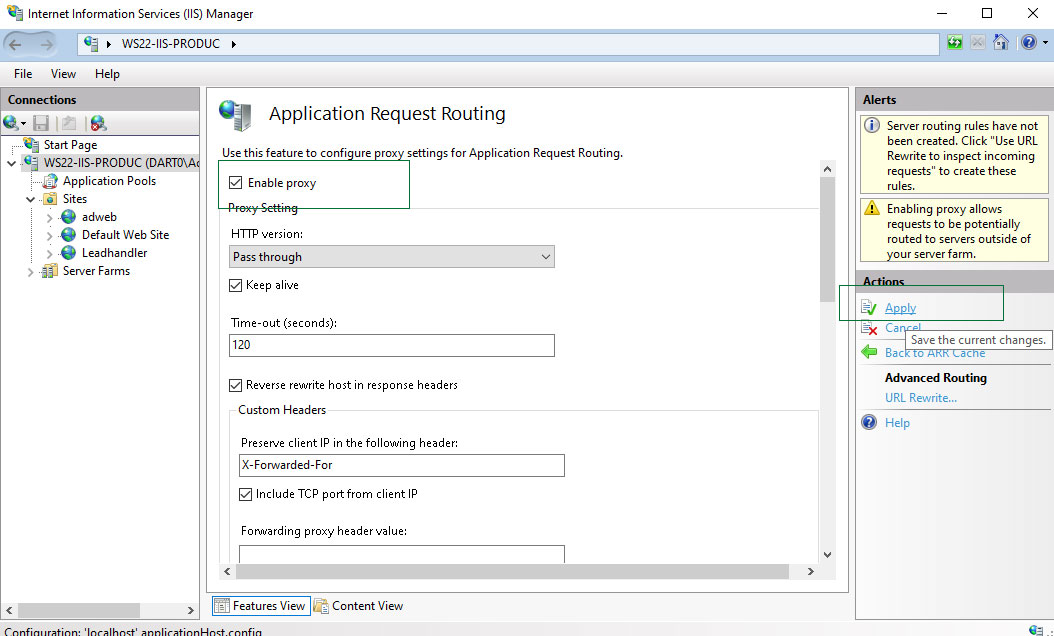Click the Preserve client IP header field

tap(402, 465)
